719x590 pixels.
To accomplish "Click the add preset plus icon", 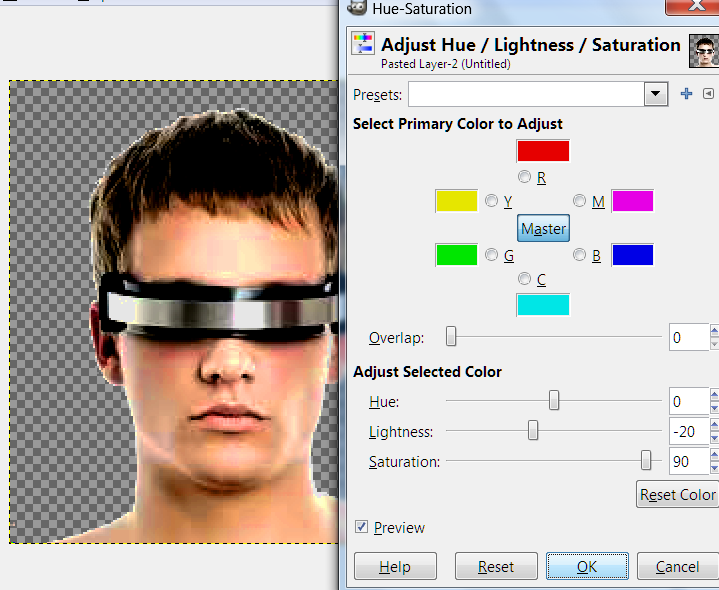I will pos(686,94).
